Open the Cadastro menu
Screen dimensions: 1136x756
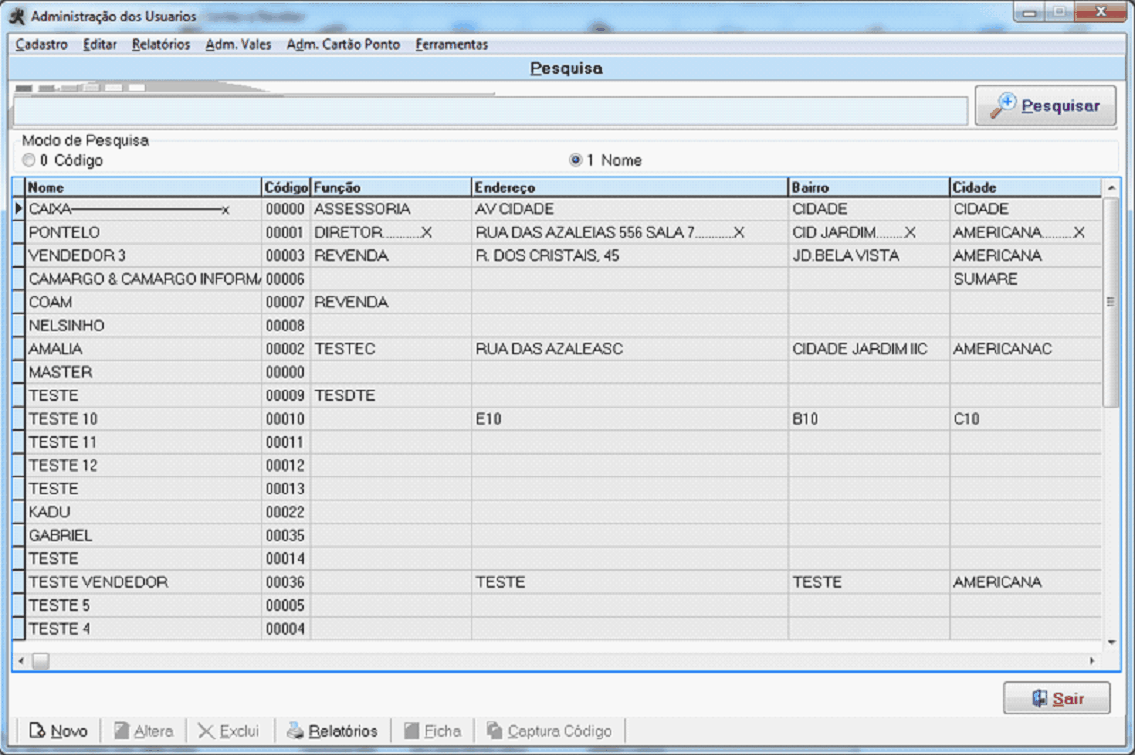click(x=41, y=44)
